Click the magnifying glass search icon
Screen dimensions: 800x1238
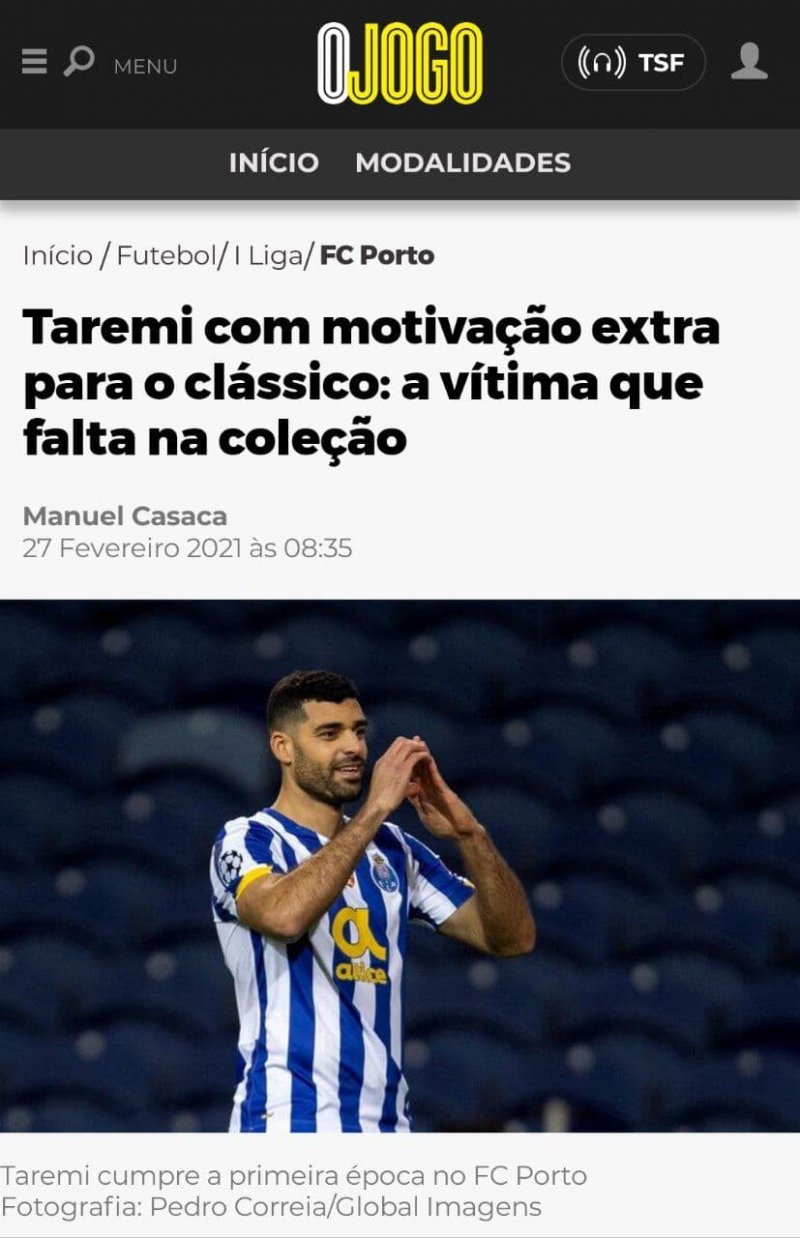(x=79, y=62)
